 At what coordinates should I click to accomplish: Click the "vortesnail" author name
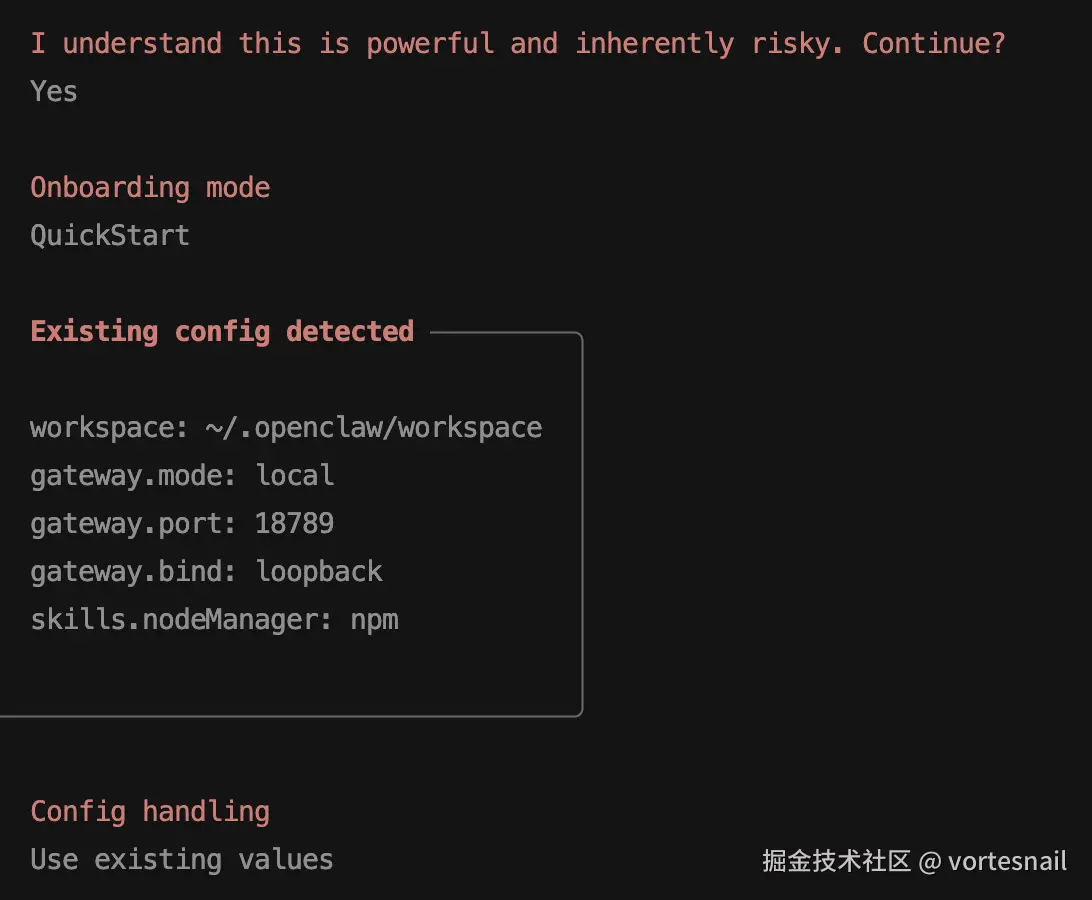[x=1007, y=861]
